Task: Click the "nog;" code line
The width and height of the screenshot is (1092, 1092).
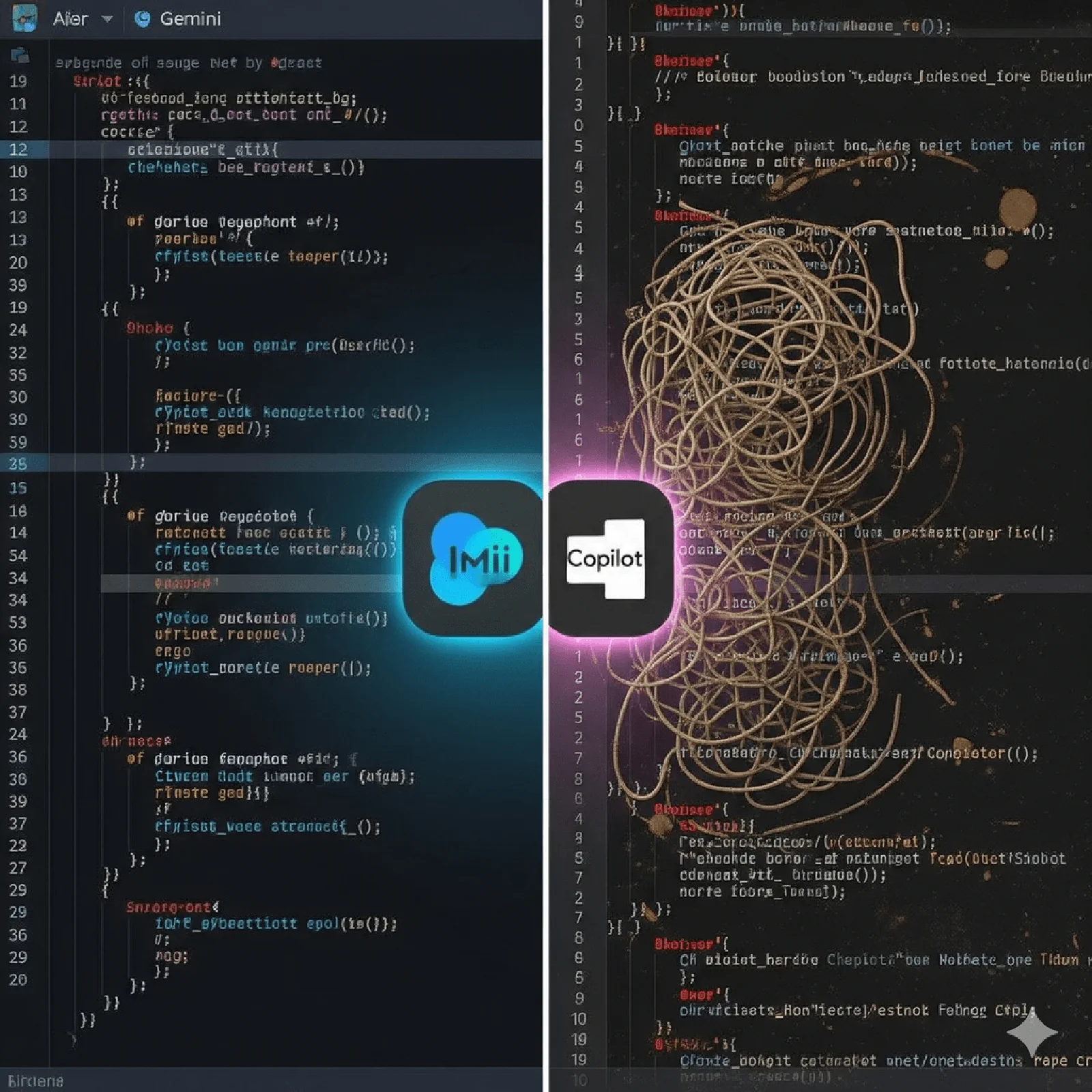Action: pyautogui.click(x=171, y=956)
